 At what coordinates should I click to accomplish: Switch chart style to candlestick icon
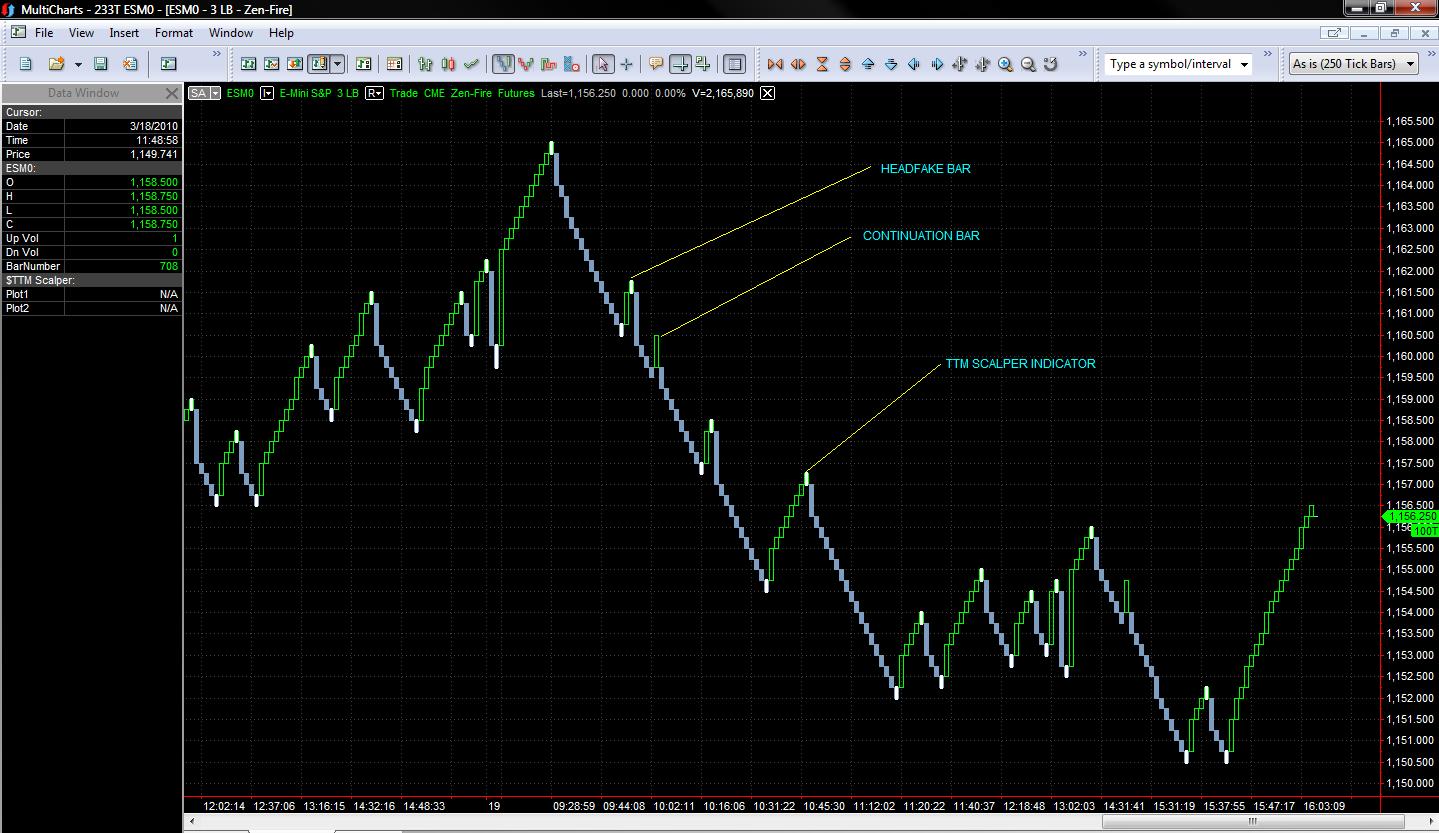(448, 64)
